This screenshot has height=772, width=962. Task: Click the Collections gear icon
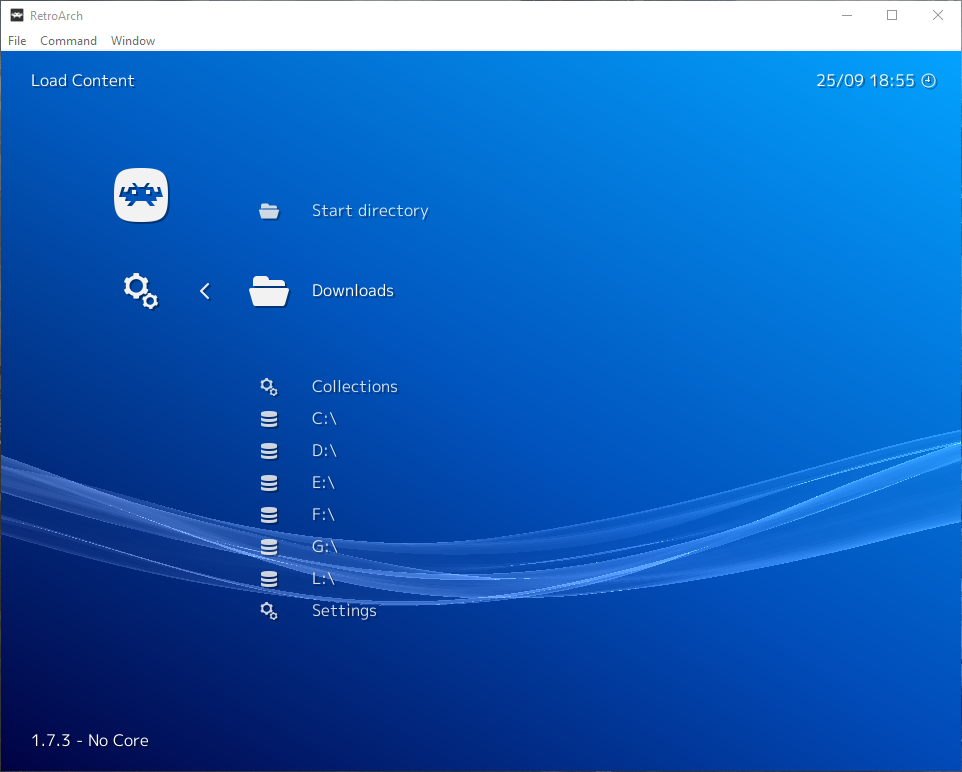268,387
